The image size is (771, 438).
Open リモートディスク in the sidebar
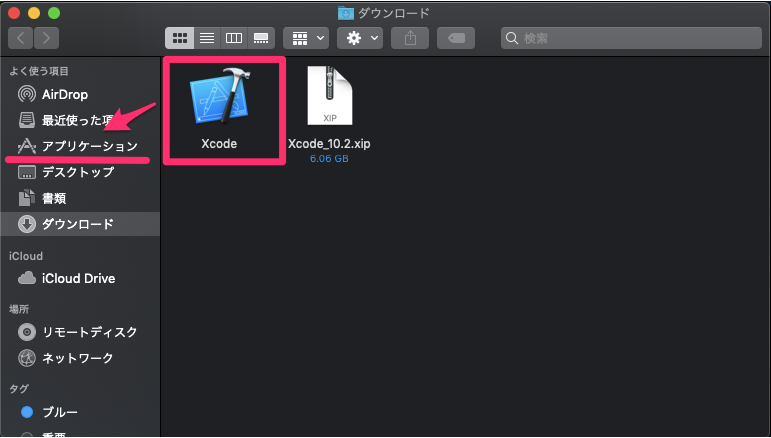point(80,332)
